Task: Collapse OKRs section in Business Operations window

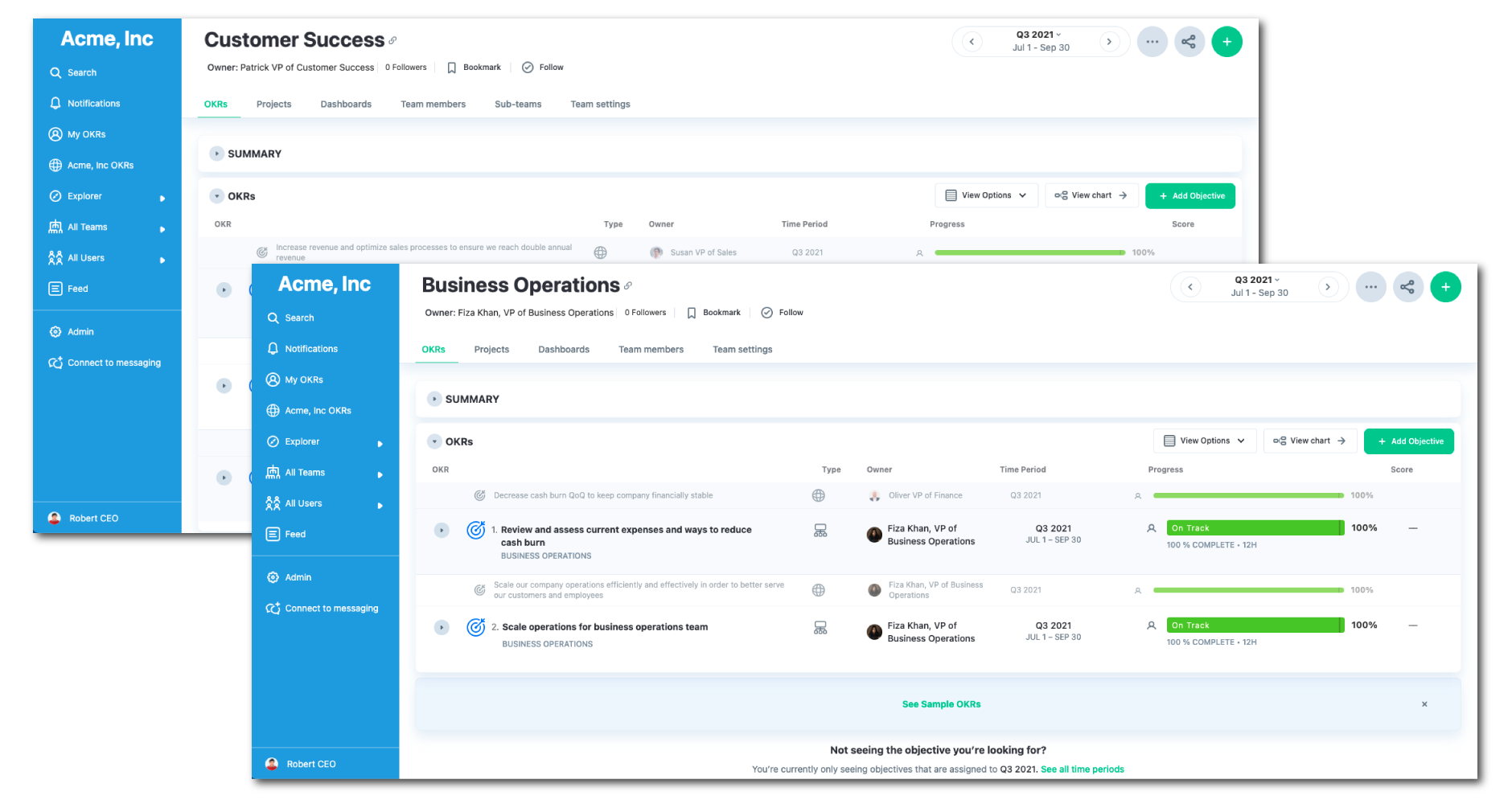Action: coord(434,441)
